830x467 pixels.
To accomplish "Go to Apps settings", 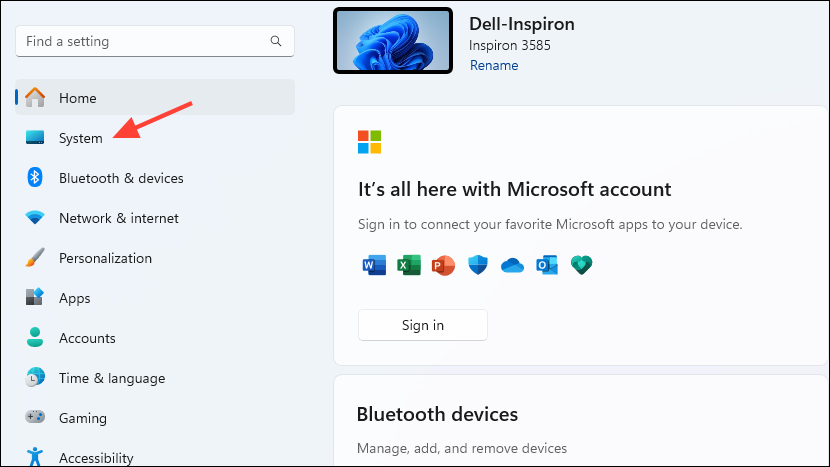I will point(74,298).
